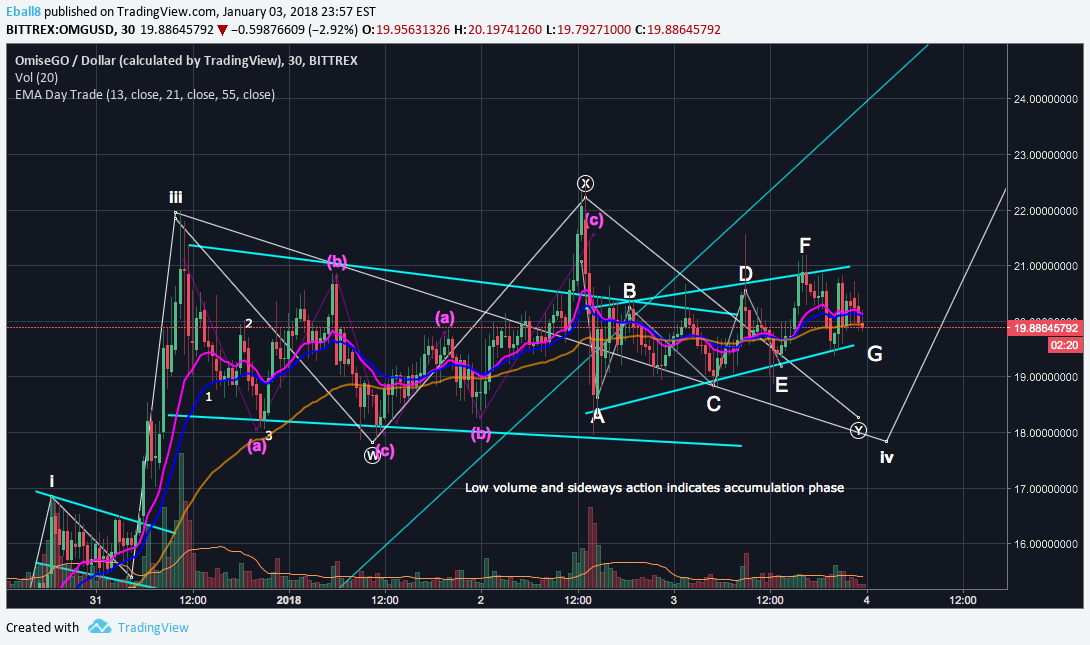Viewport: 1090px width, 645px height.
Task: Click the small white '2' subwave label
Action: click(x=248, y=323)
